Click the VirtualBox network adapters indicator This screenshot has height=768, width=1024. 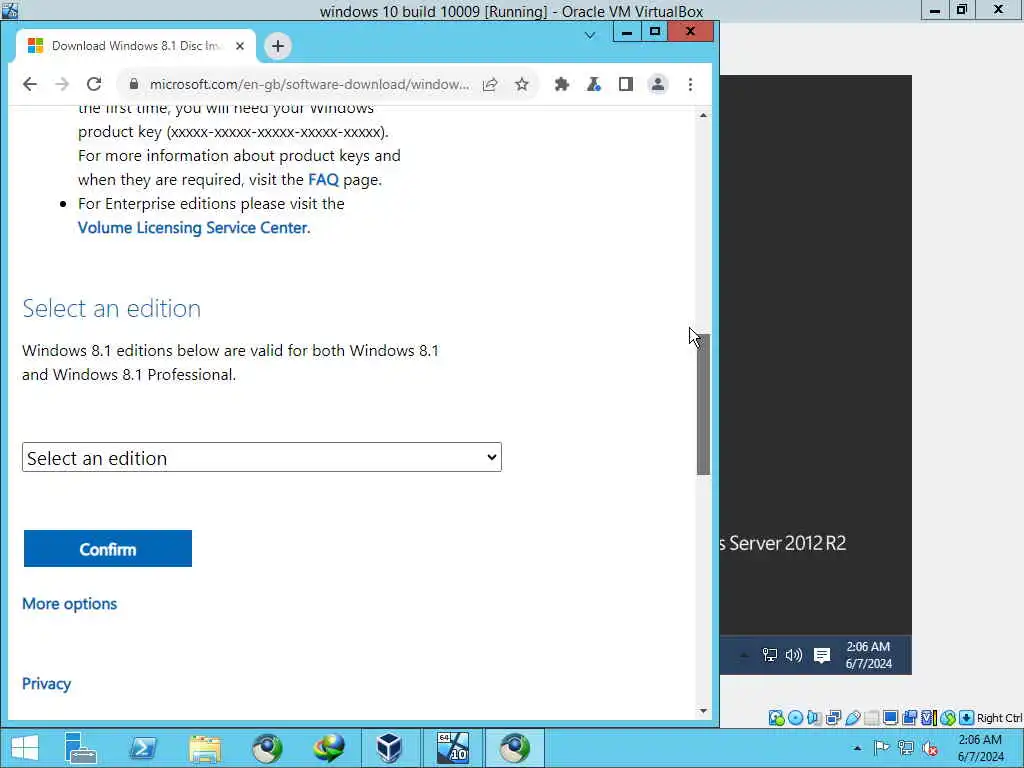click(833, 718)
